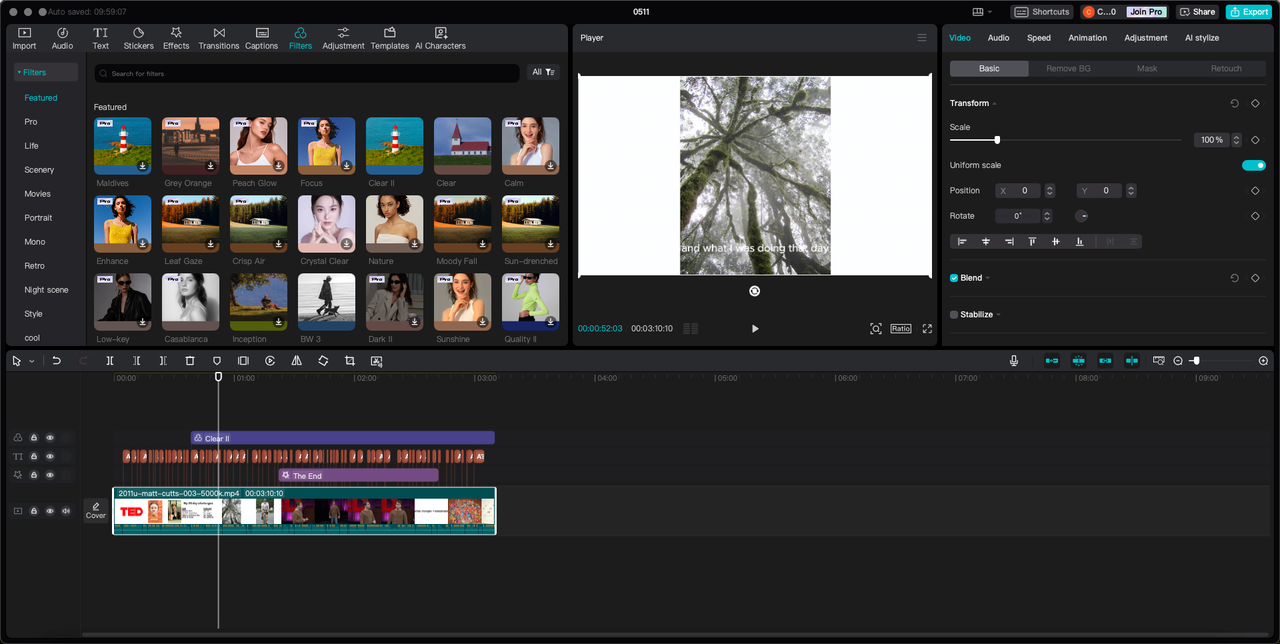Image resolution: width=1280 pixels, height=644 pixels.
Task: Click the Search for filters field
Action: (x=307, y=73)
